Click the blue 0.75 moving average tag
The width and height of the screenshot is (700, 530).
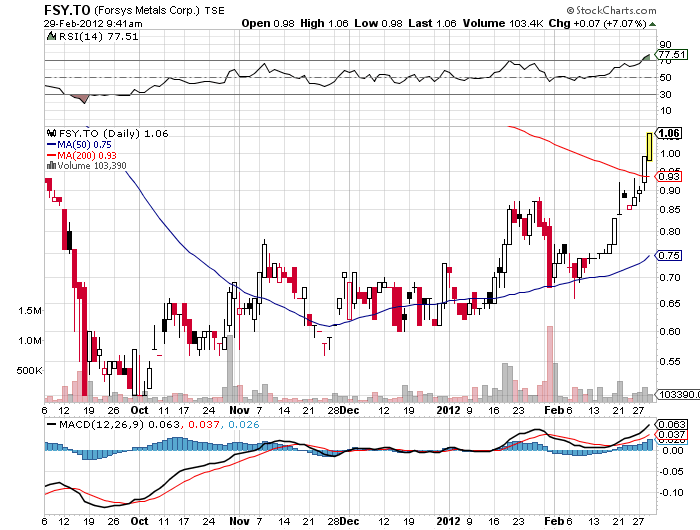(x=668, y=255)
